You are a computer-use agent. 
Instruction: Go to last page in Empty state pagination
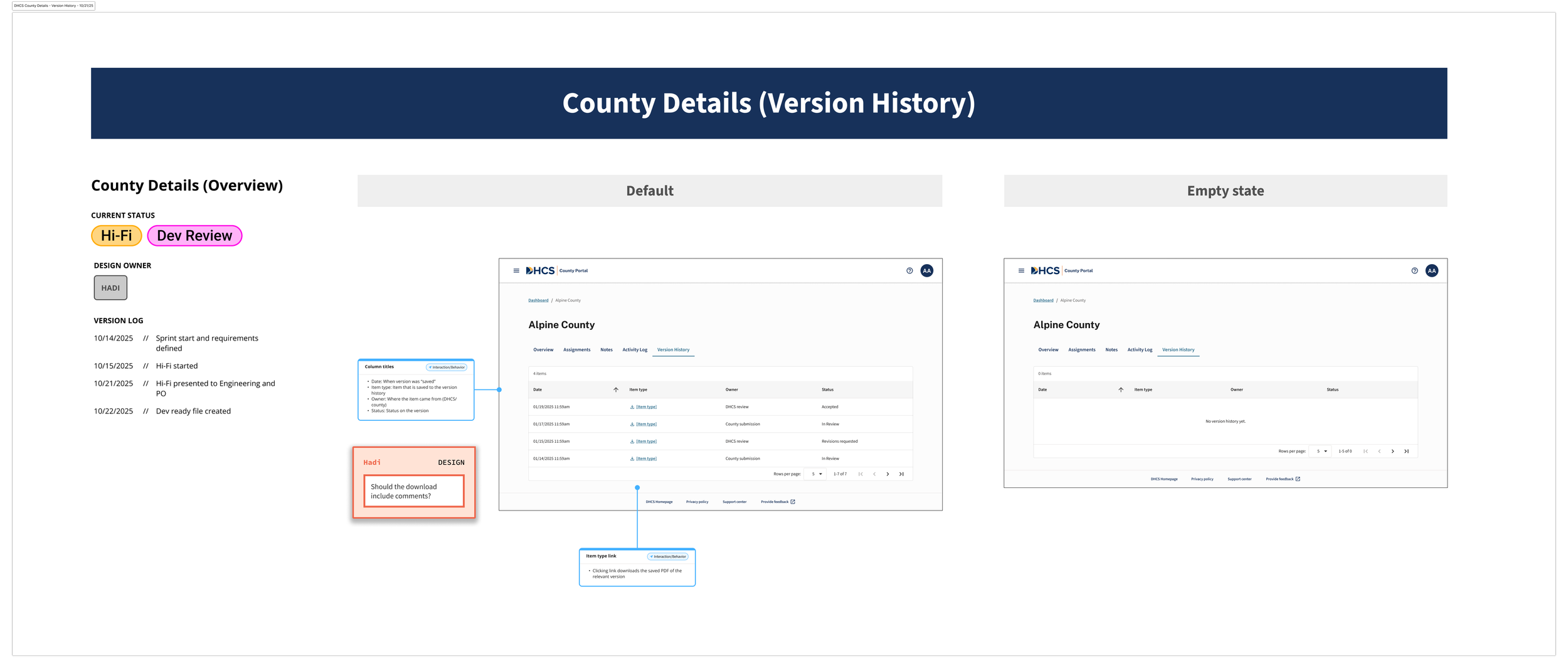tap(1406, 452)
